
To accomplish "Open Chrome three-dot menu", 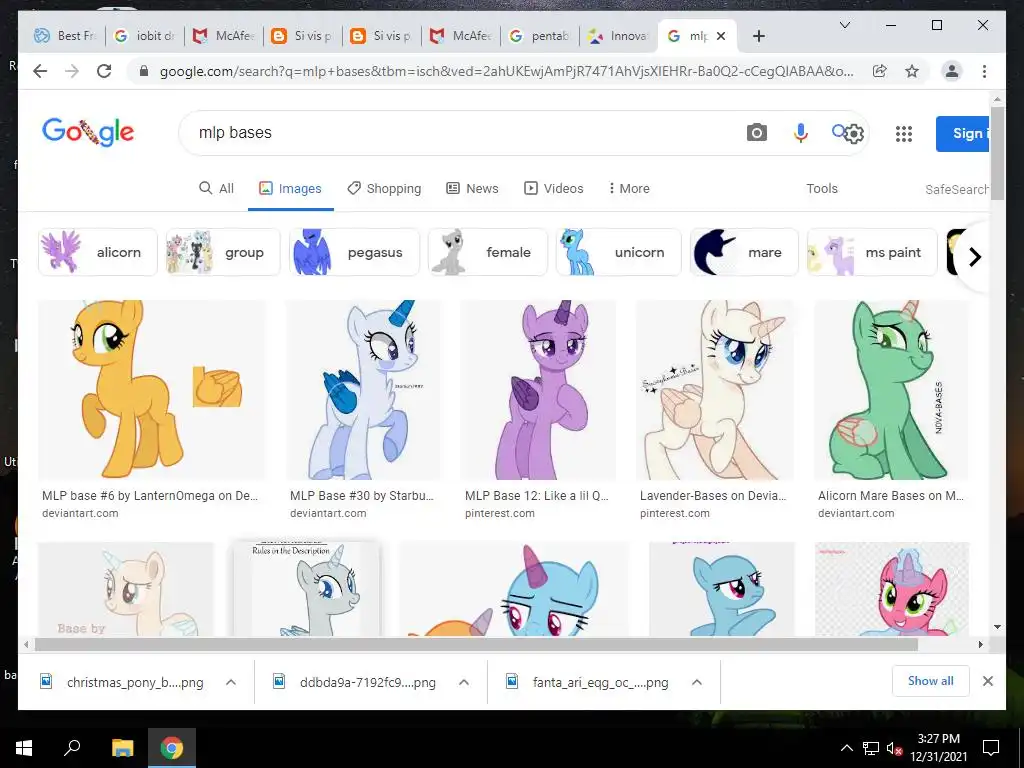I will tap(984, 71).
